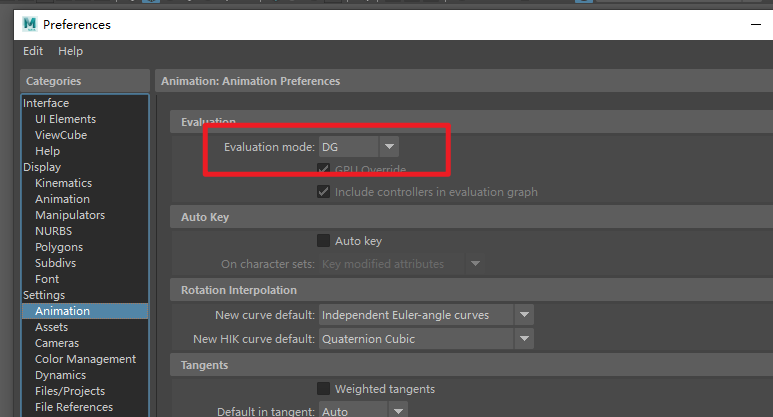The image size is (773, 417).
Task: Select Font category
Action: click(x=47, y=279)
